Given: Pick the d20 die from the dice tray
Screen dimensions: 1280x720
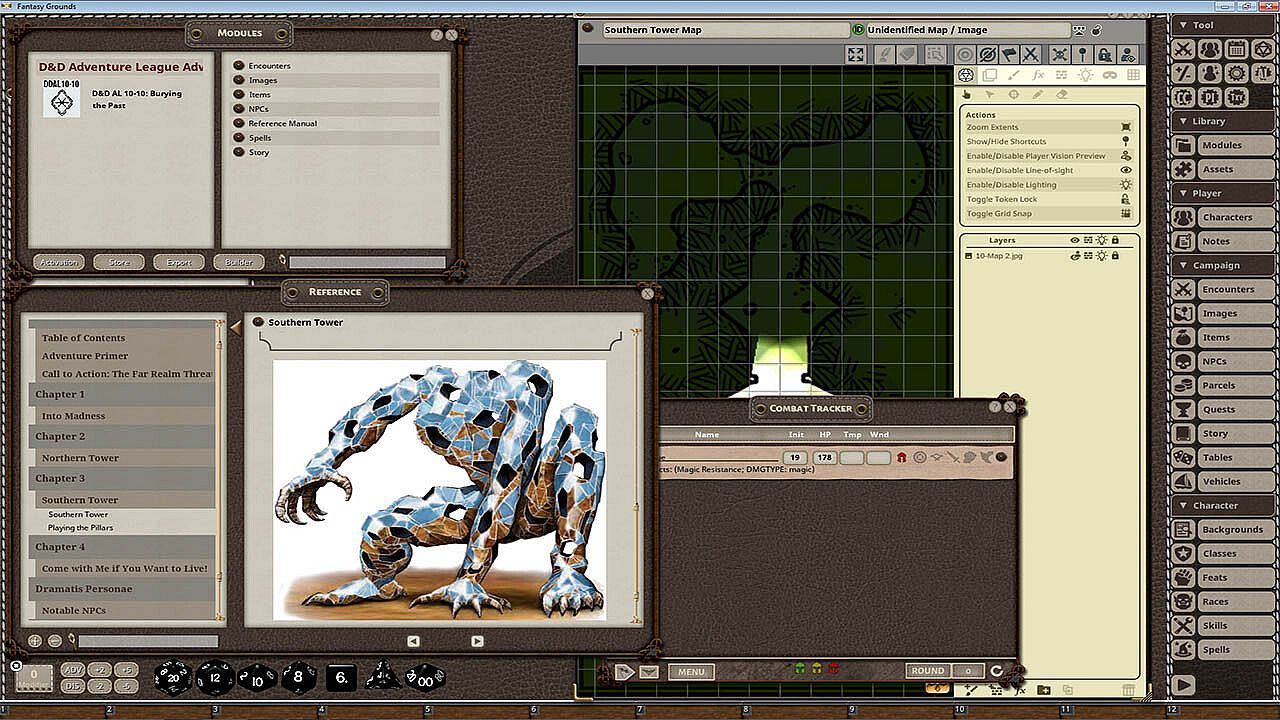Looking at the screenshot, I should (x=173, y=677).
